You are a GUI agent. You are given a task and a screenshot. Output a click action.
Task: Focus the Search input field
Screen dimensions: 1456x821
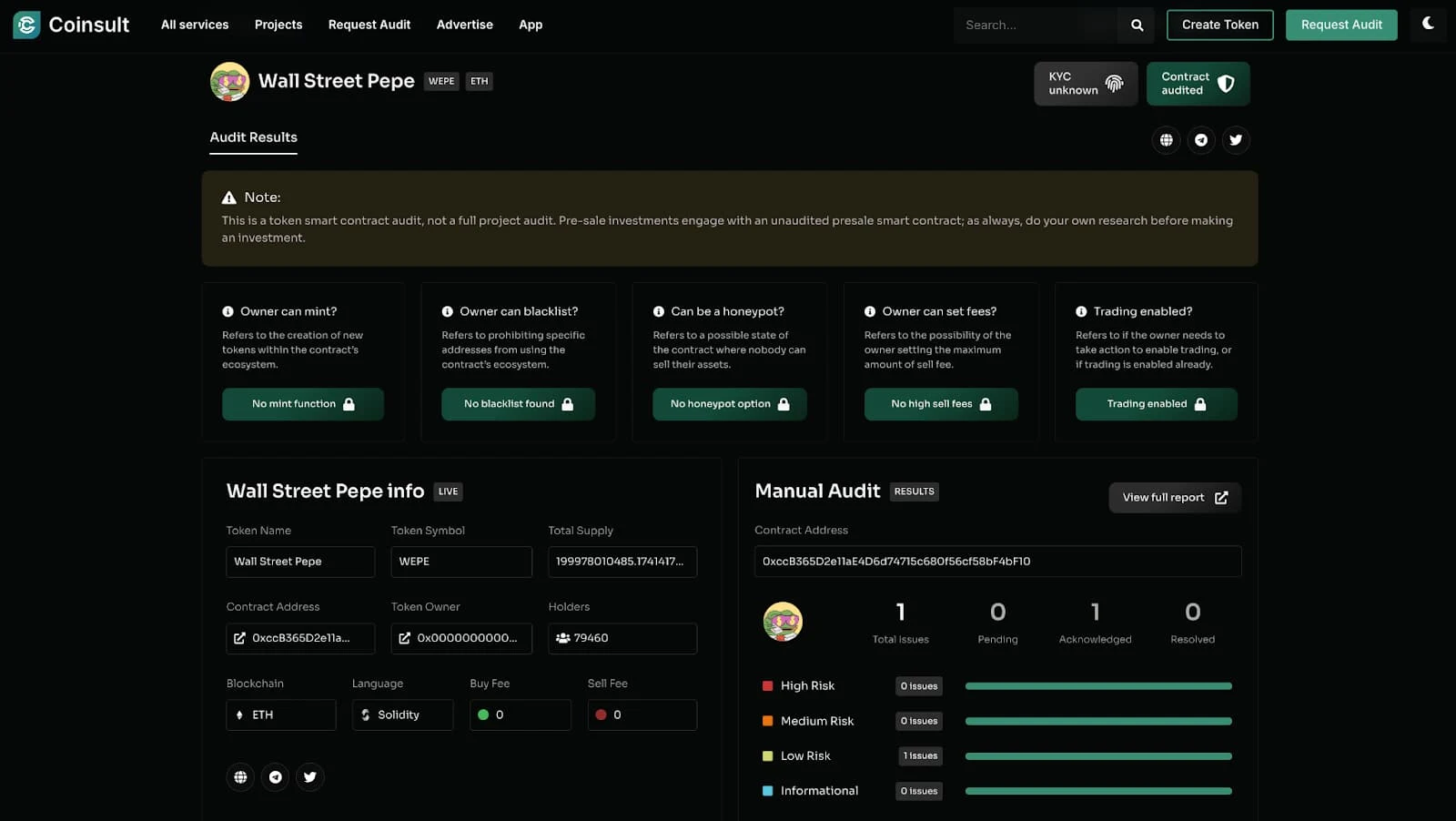pos(1036,25)
